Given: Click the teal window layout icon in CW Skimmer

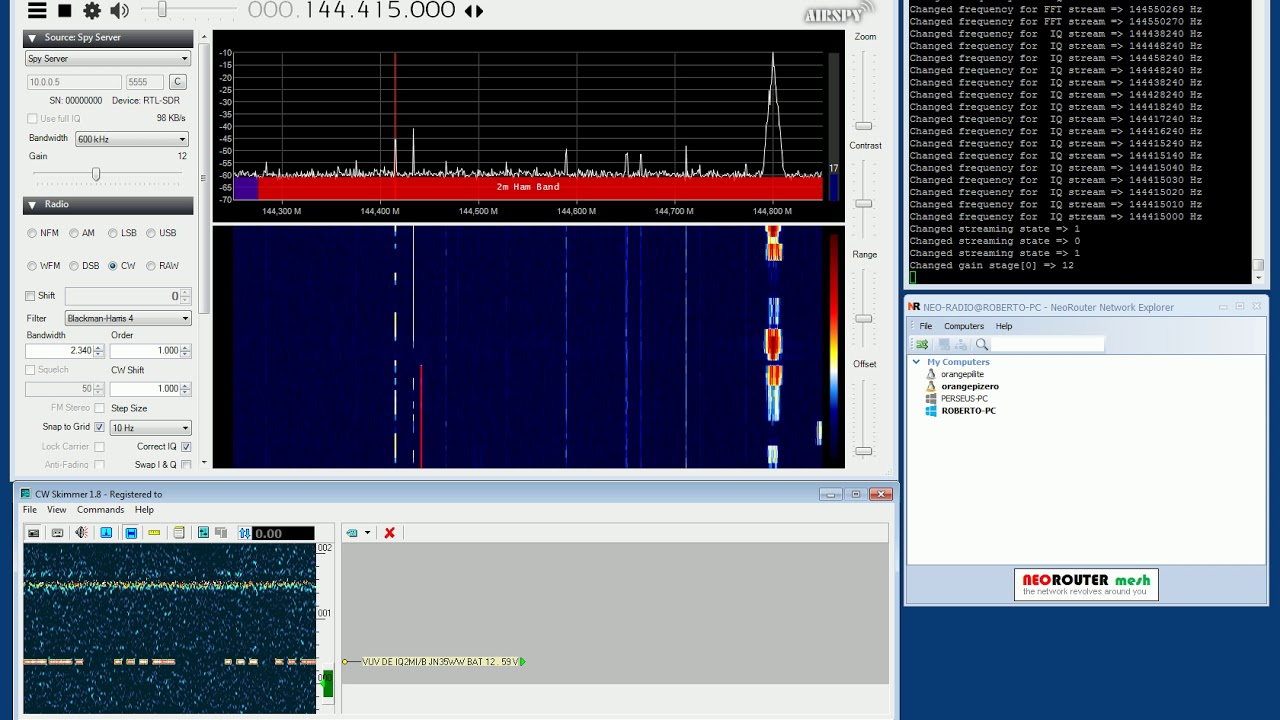Looking at the screenshot, I should coord(203,533).
